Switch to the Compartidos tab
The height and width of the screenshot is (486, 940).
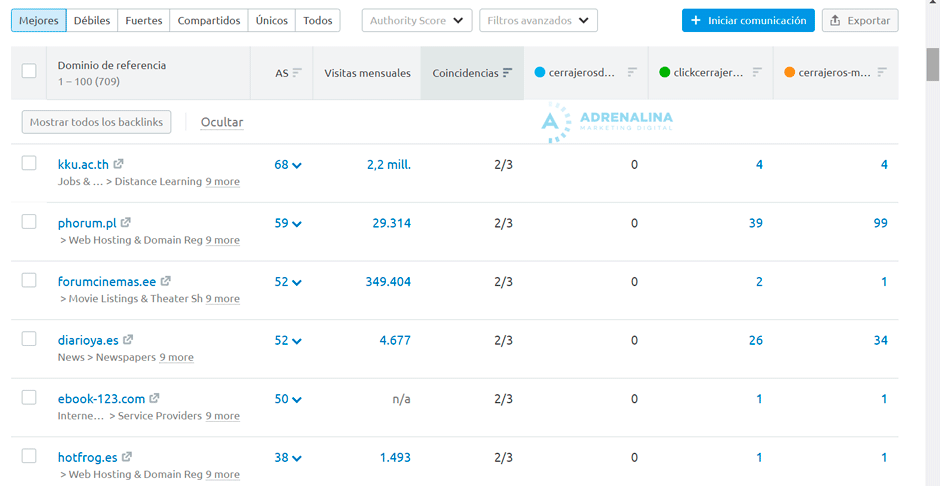[209, 20]
